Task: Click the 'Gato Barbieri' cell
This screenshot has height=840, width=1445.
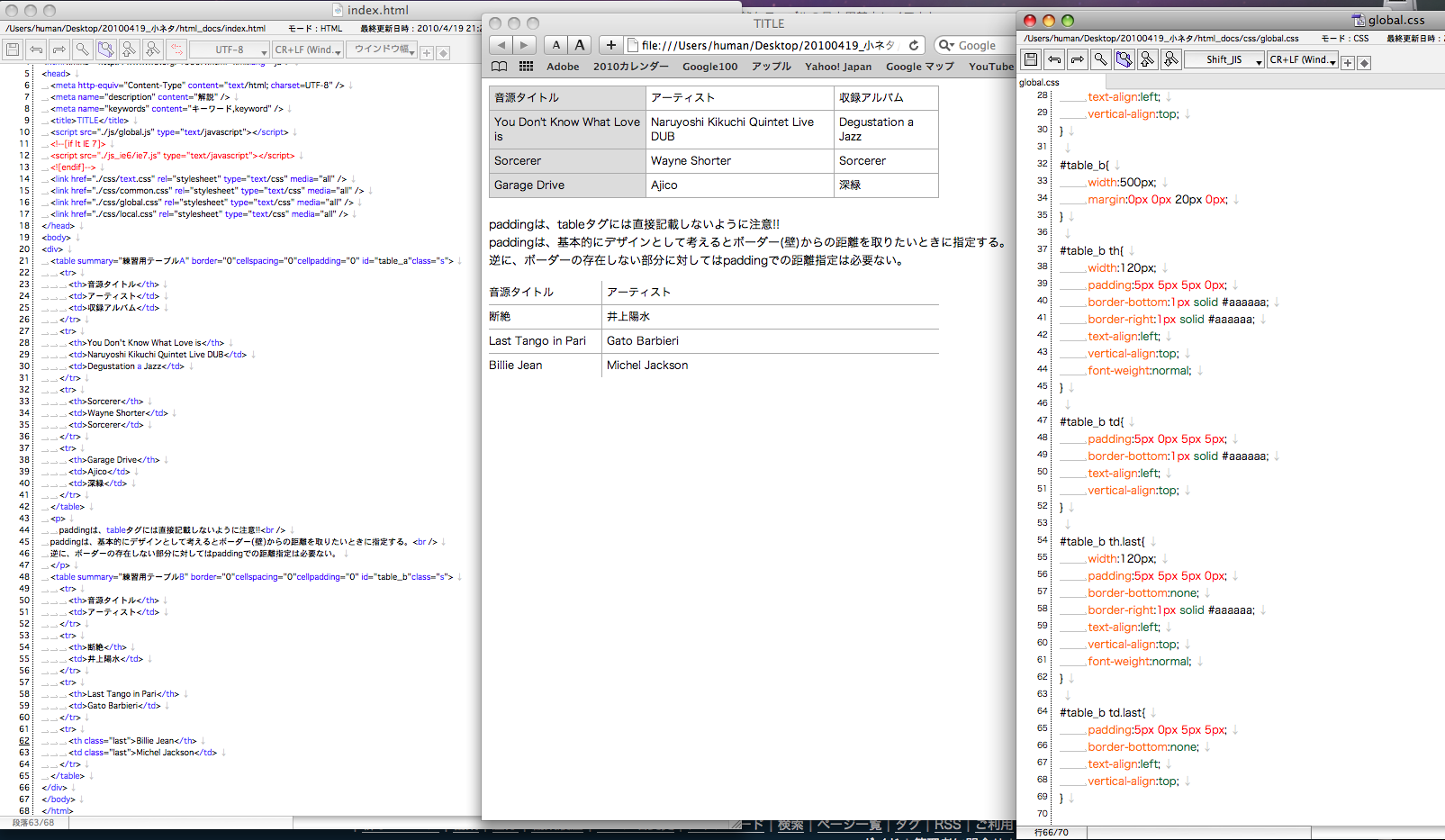Action: pyautogui.click(x=771, y=341)
